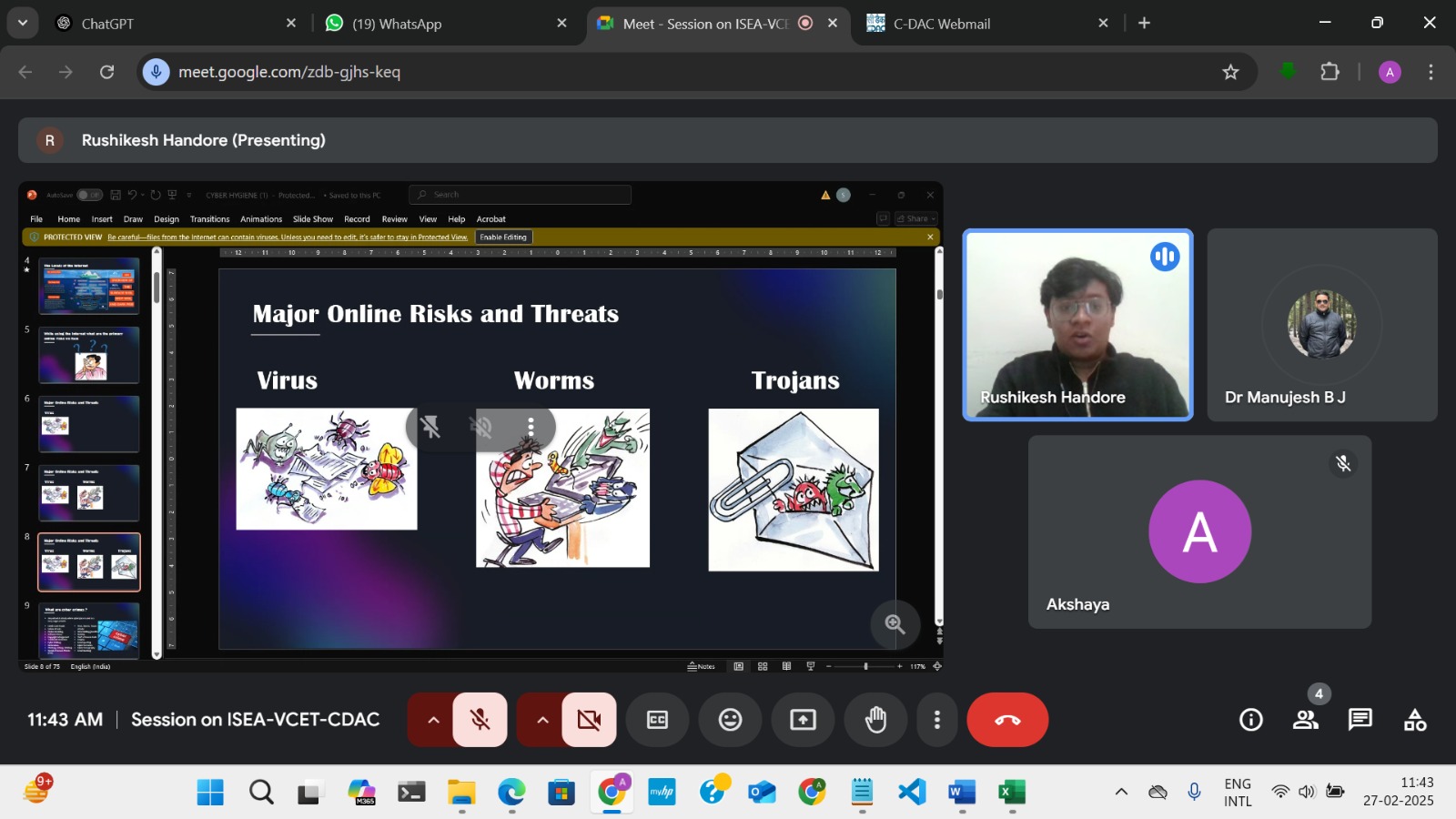The height and width of the screenshot is (819, 1456).
Task: Zoom in on the shared presentation
Action: tap(895, 624)
